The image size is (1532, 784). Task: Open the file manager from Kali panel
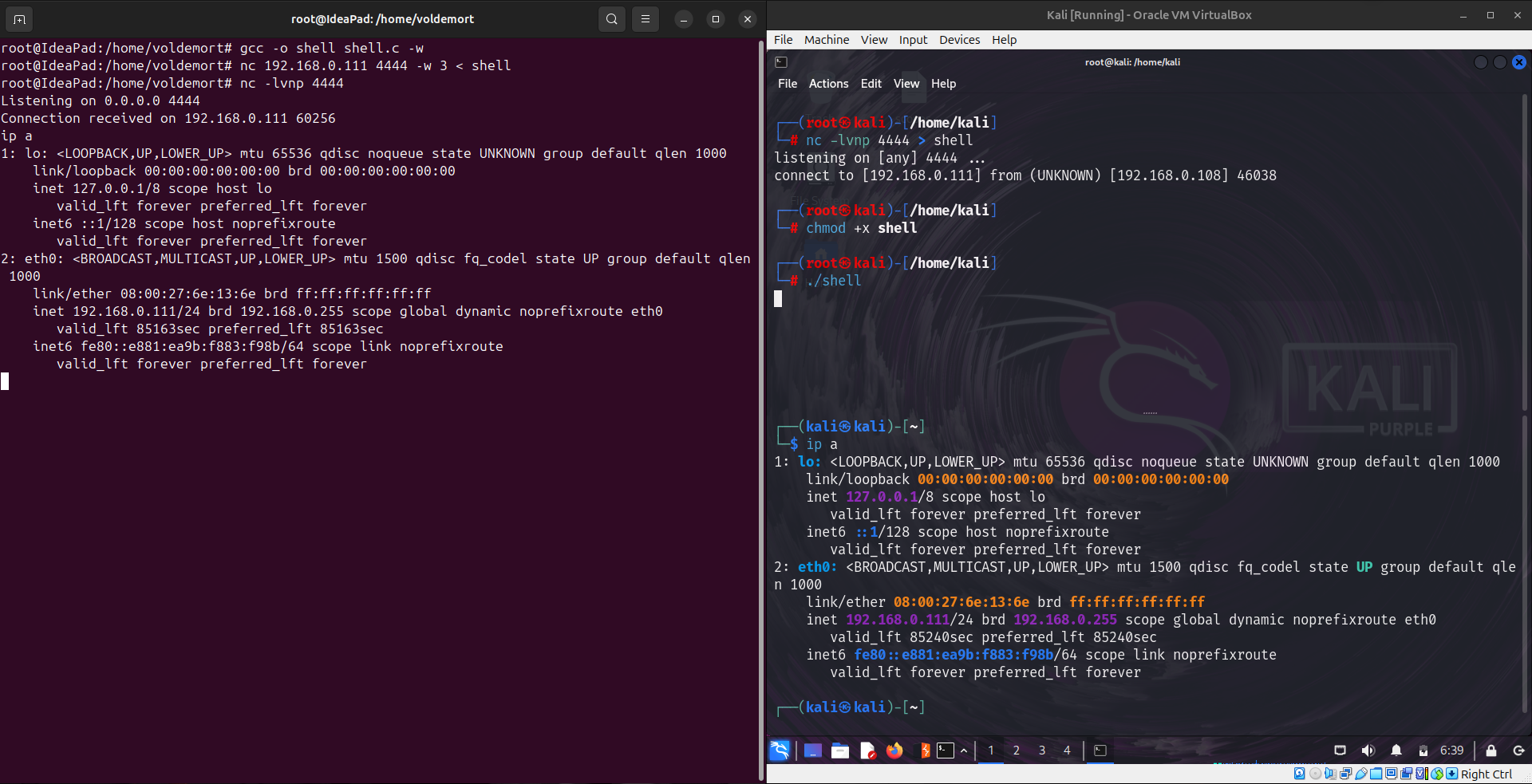[x=840, y=751]
